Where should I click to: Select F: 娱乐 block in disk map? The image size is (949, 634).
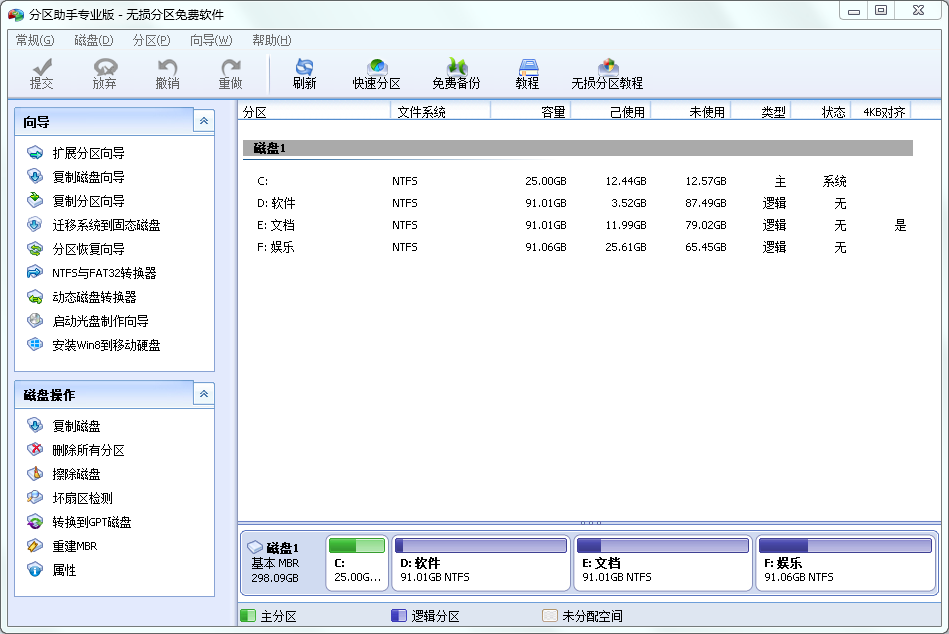[846, 563]
